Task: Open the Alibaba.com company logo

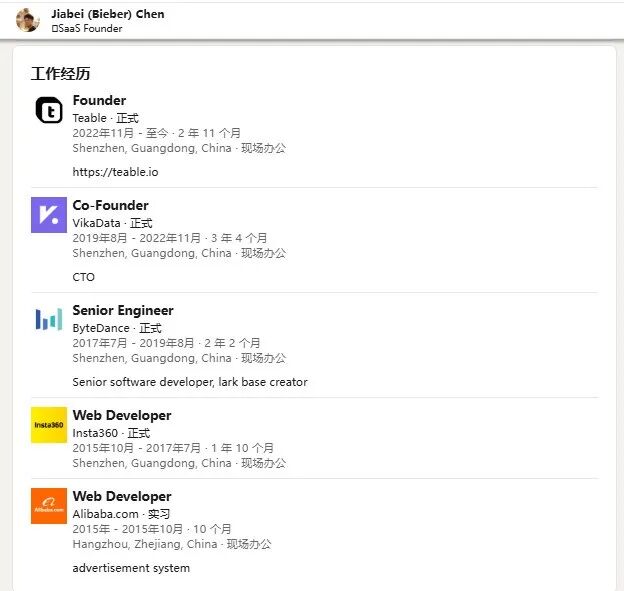Action: tap(49, 506)
